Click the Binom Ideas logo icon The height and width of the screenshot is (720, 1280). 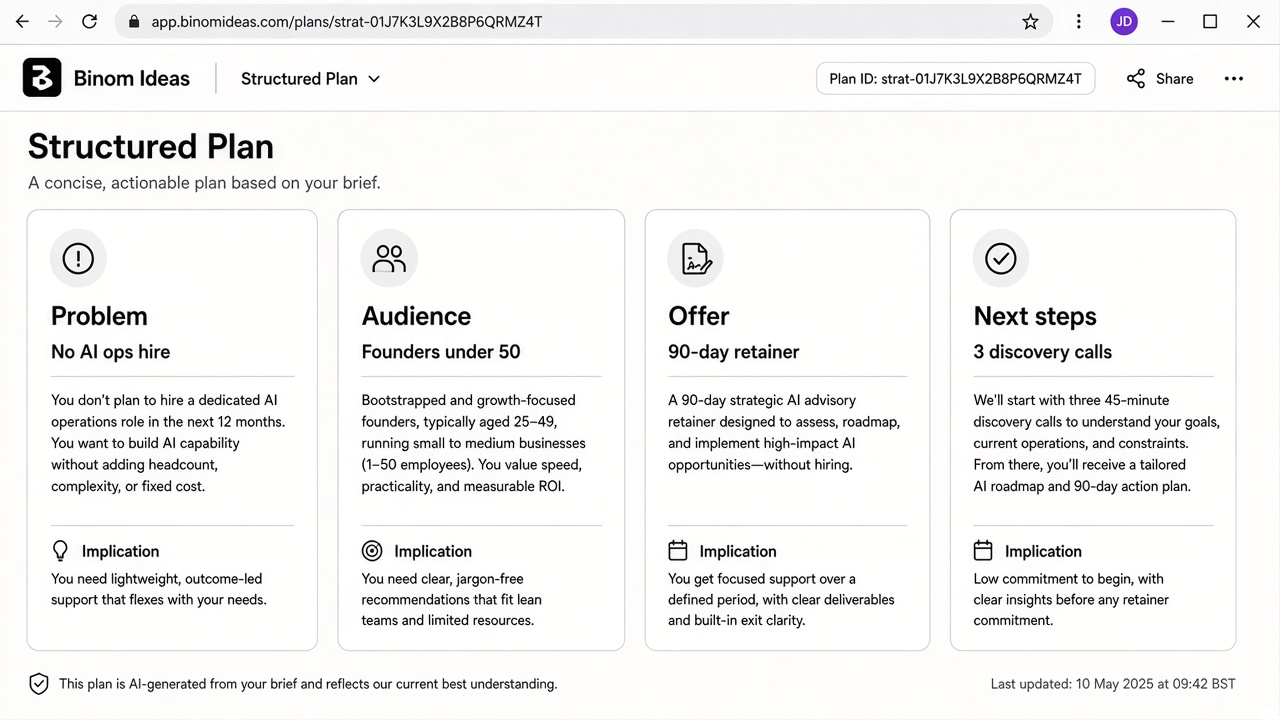(42, 78)
